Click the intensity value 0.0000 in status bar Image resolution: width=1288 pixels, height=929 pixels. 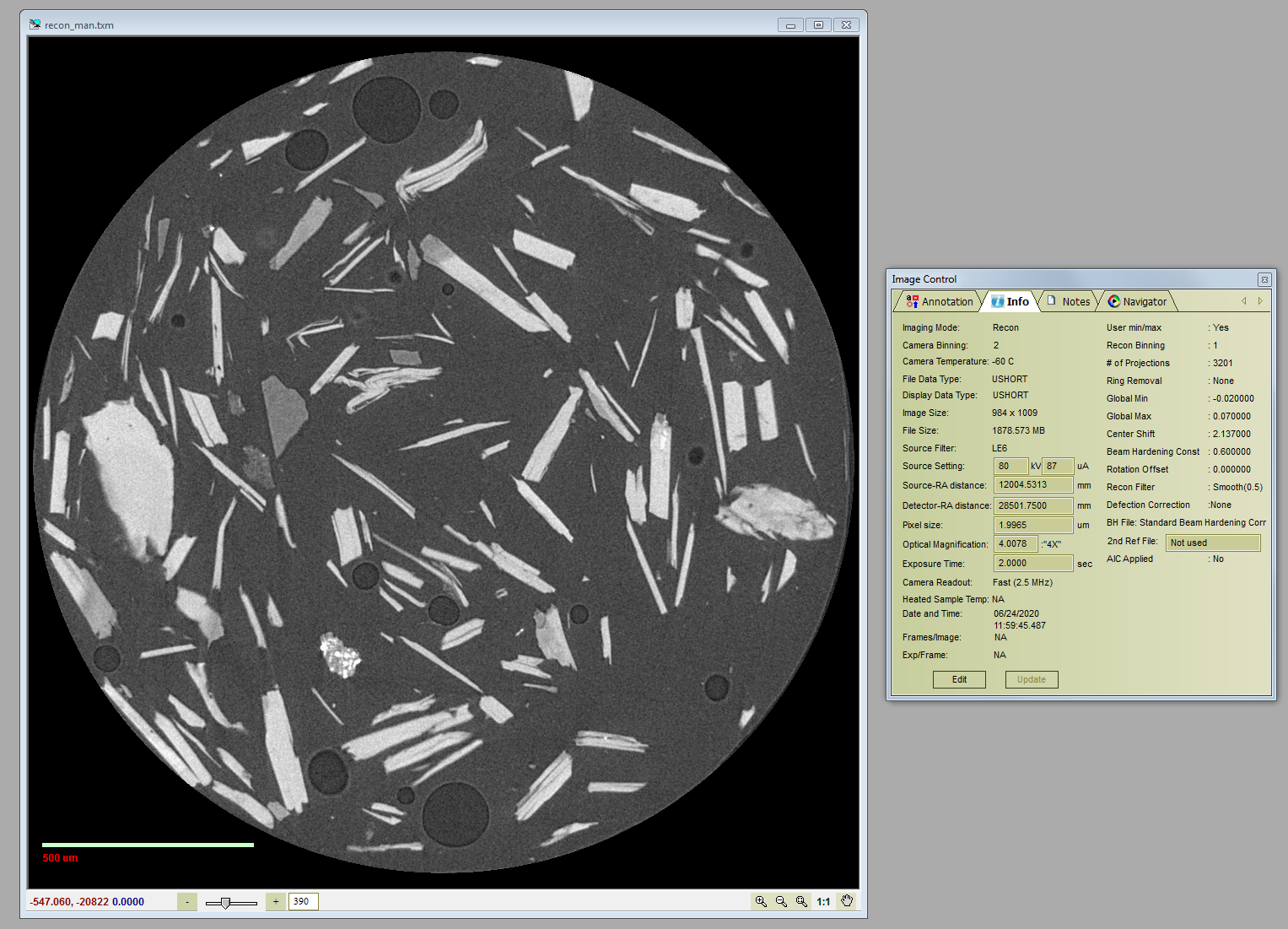coord(128,902)
